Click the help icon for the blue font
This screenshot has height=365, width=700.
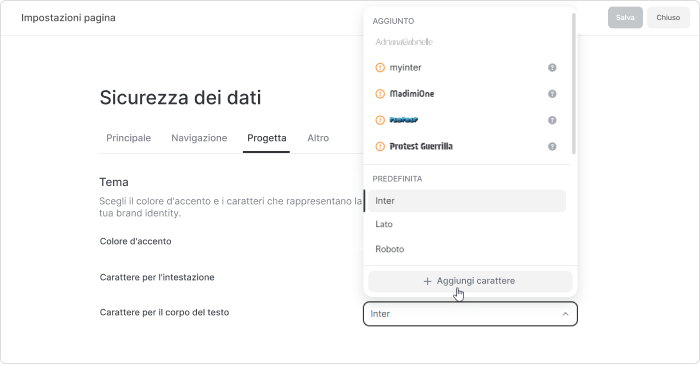click(x=552, y=120)
